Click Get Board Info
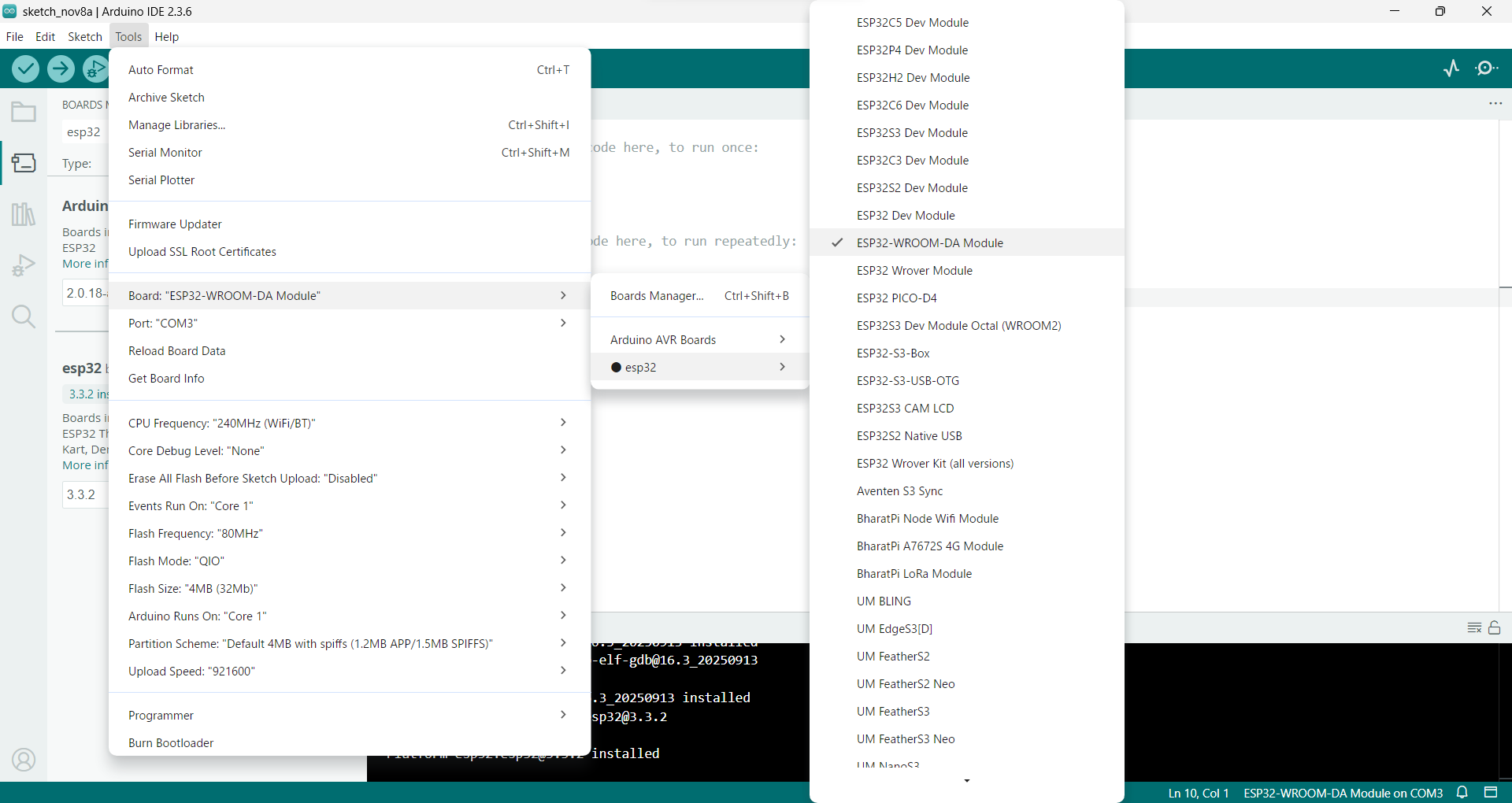The height and width of the screenshot is (803, 1512). click(x=350, y=378)
